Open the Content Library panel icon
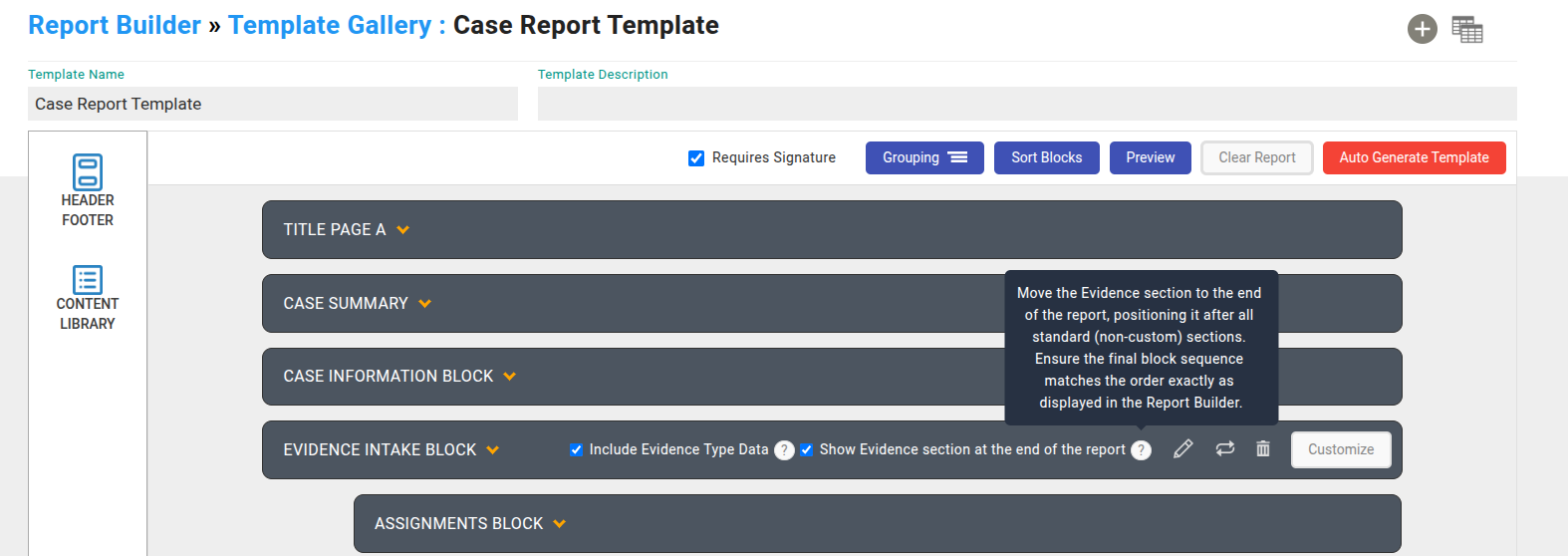 (88, 280)
